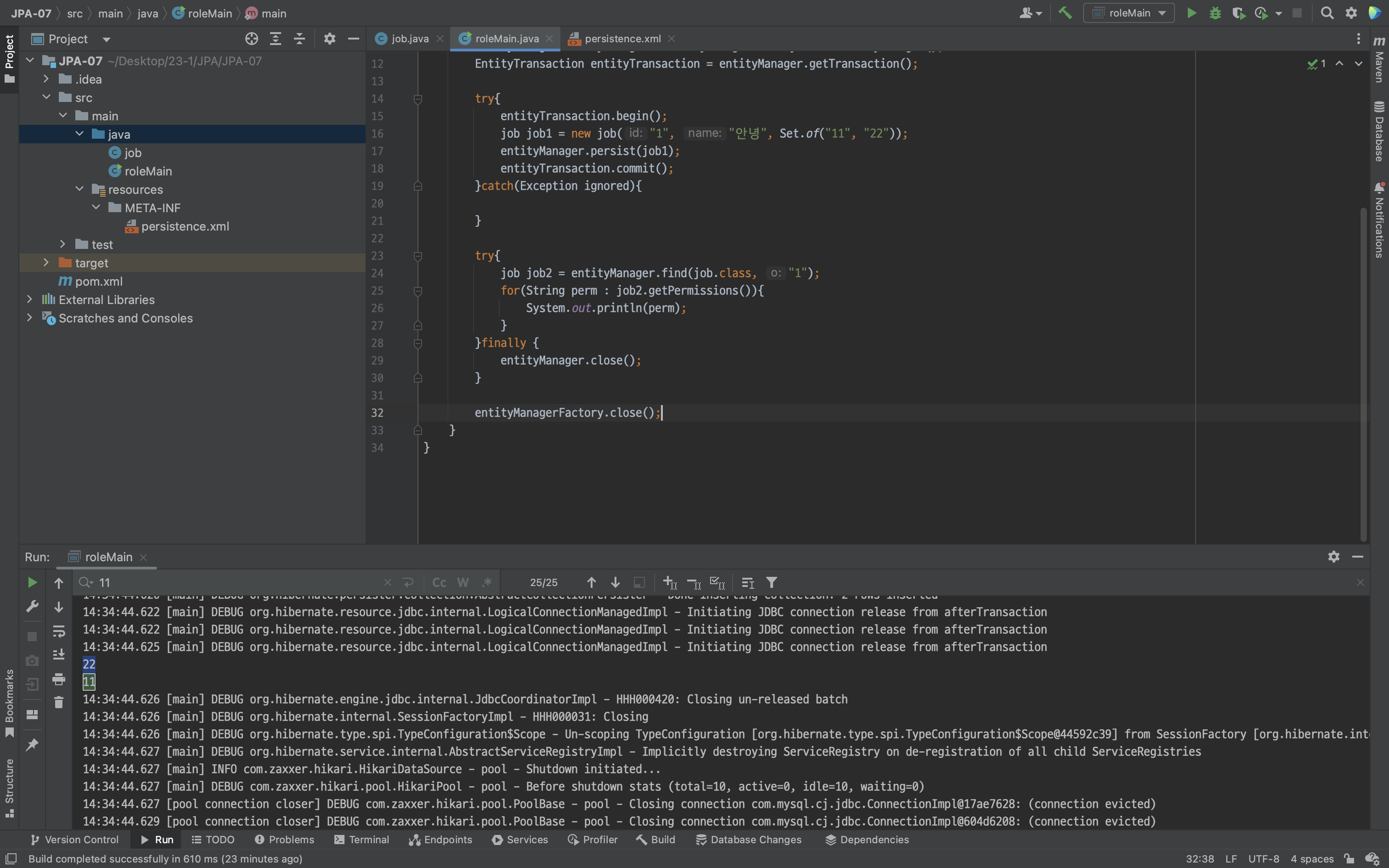Click the Run with Coverage icon
Screen dimensions: 1389x868
(x=1238, y=13)
